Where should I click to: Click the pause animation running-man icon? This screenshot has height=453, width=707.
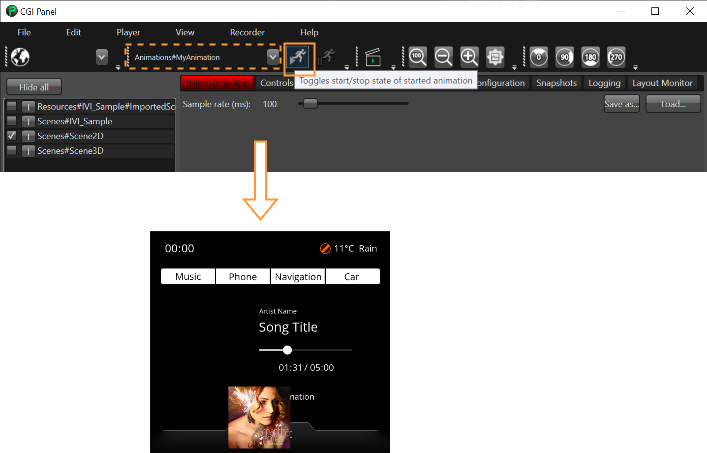tap(326, 57)
